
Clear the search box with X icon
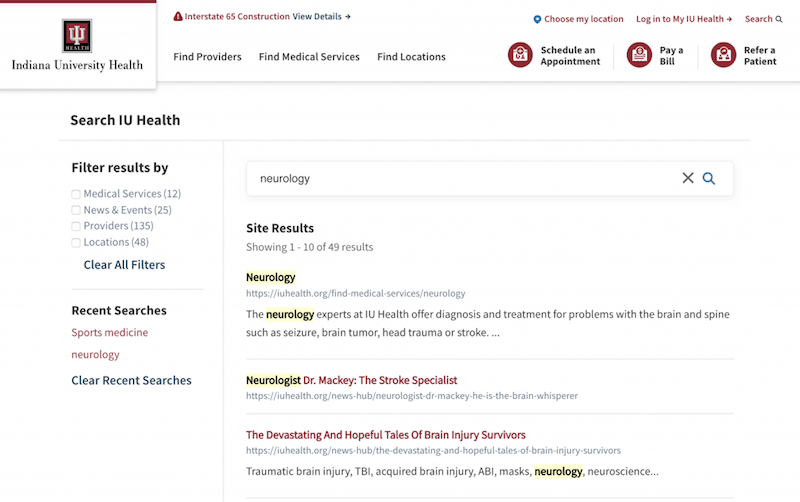pos(688,178)
